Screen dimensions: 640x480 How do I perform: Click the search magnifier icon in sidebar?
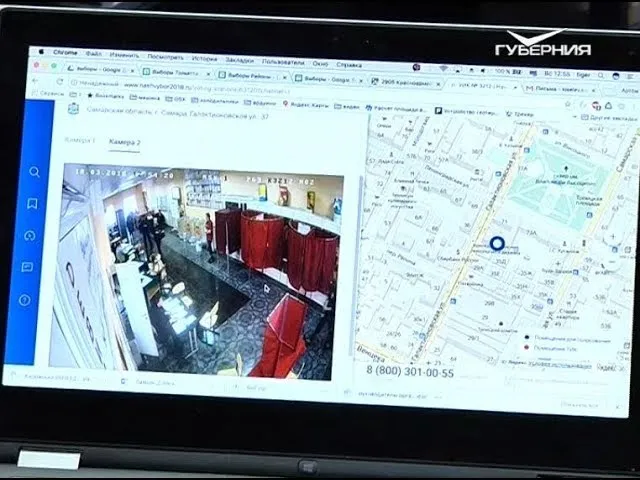click(x=35, y=172)
